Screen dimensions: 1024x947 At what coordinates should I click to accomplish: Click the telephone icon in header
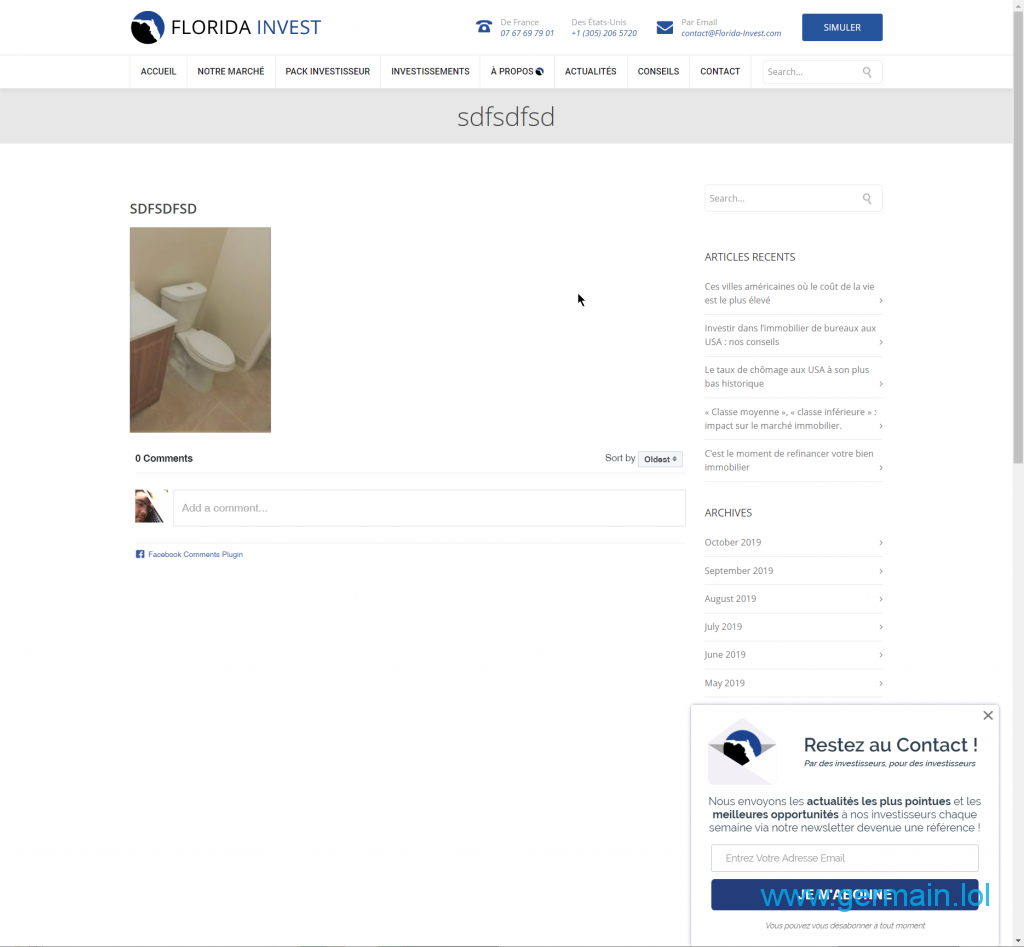pyautogui.click(x=484, y=27)
